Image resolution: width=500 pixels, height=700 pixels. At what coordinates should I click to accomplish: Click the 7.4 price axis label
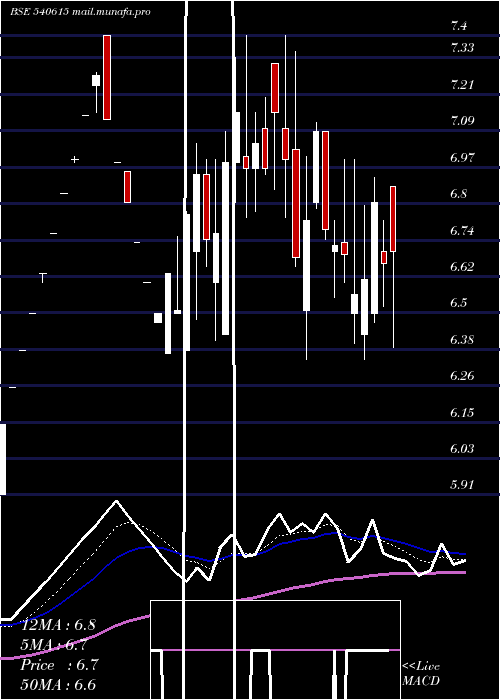tap(459, 26)
